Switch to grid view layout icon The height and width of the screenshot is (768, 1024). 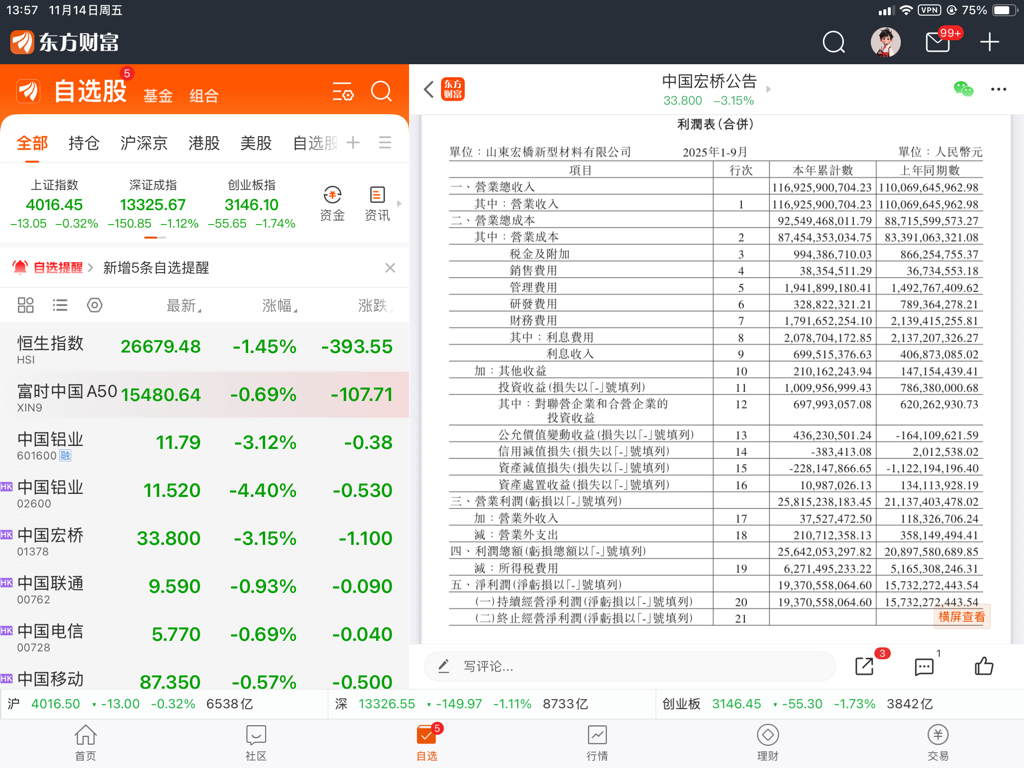25,305
